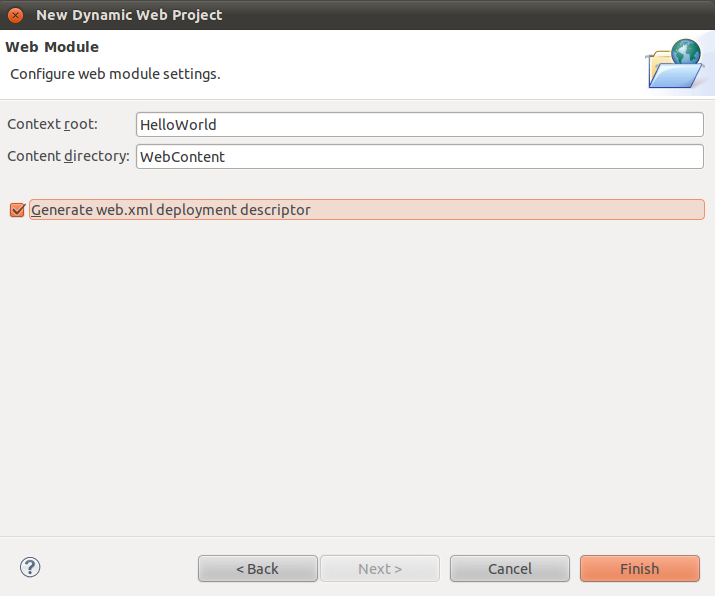This screenshot has width=715, height=596.
Task: Click inside the Context root field
Action: pos(420,125)
